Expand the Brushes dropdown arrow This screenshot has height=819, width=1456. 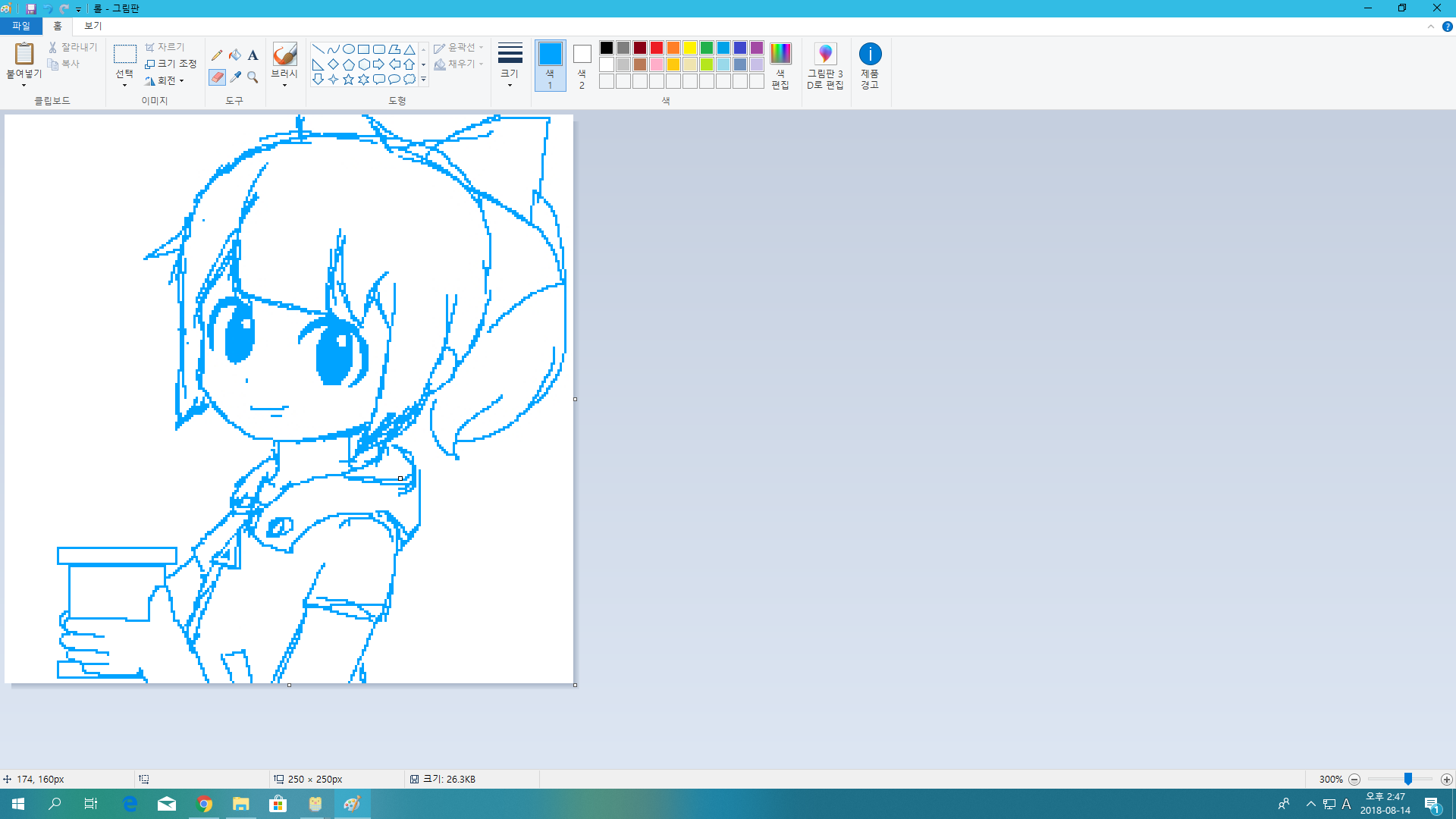coord(284,85)
